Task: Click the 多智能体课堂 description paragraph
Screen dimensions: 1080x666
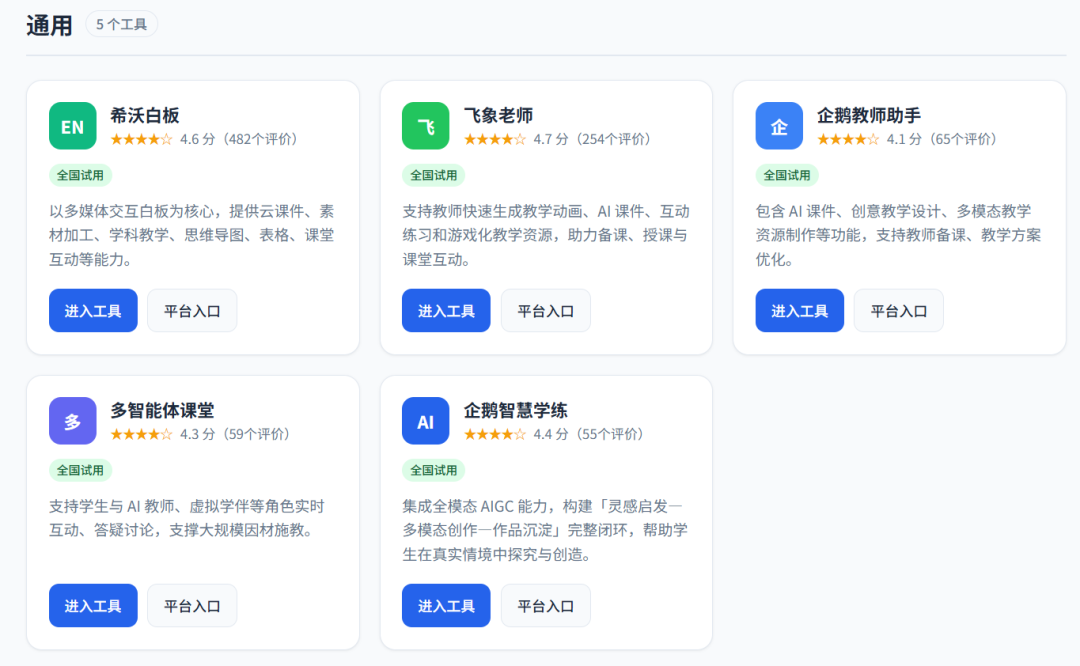Action: [187, 519]
